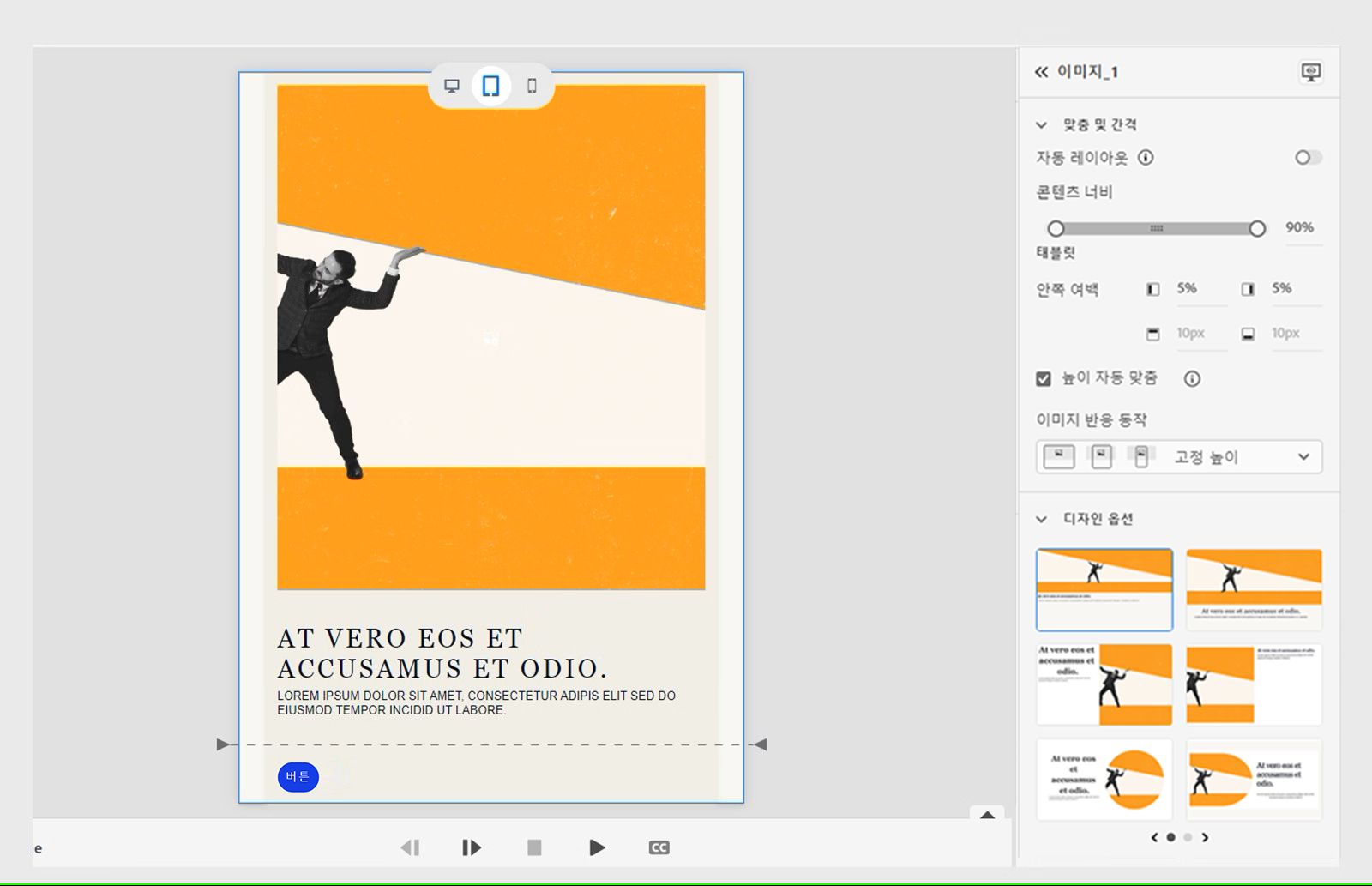The width and height of the screenshot is (1372, 886).
Task: Go to next design options page
Action: click(1205, 837)
